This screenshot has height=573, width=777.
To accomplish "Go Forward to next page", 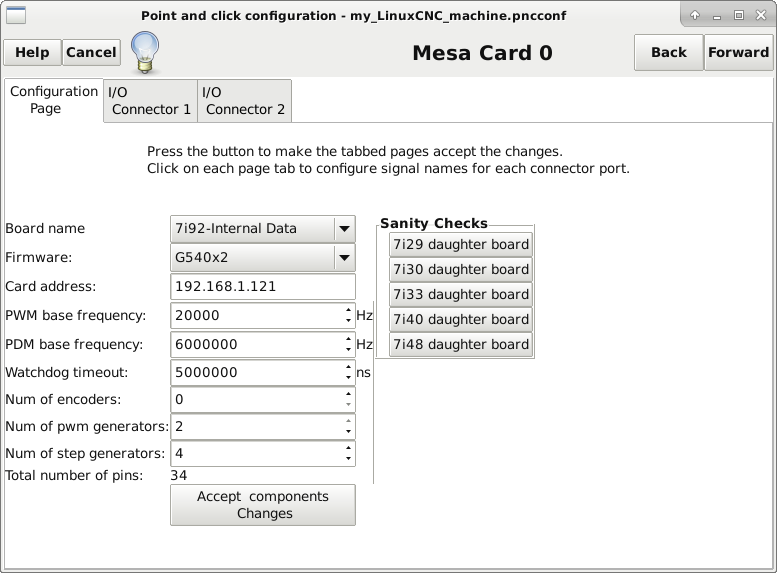I will pyautogui.click(x=738, y=53).
